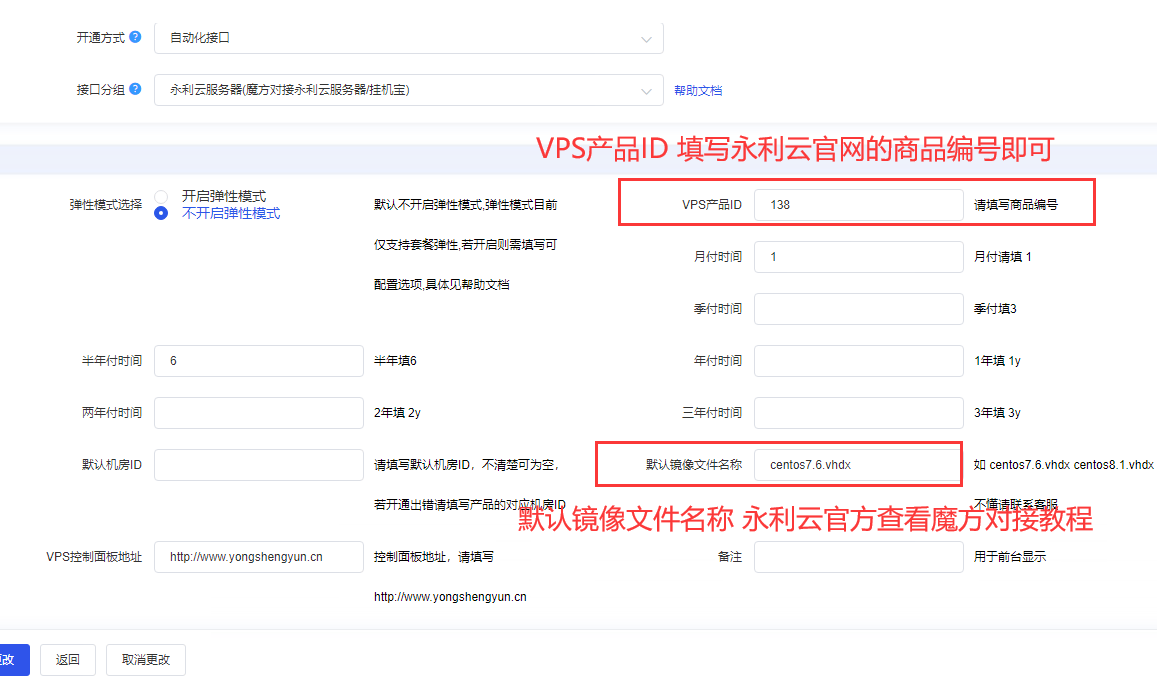Focus the 月付时间 input field
Image resolution: width=1157 pixels, height=676 pixels.
coord(858,257)
